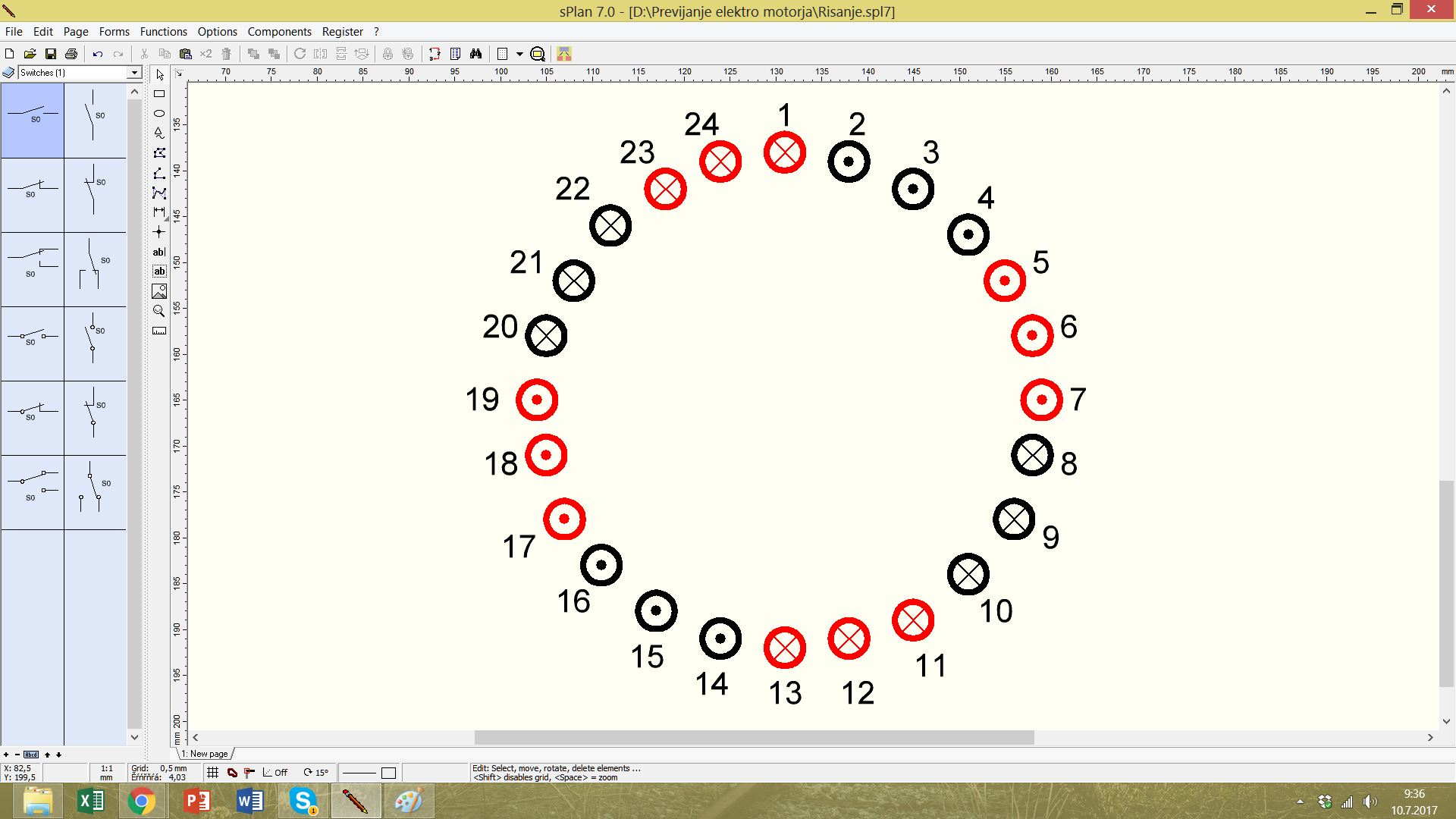Image resolution: width=1456 pixels, height=819 pixels.
Task: Select the magnifier zoom tool
Action: 159,311
